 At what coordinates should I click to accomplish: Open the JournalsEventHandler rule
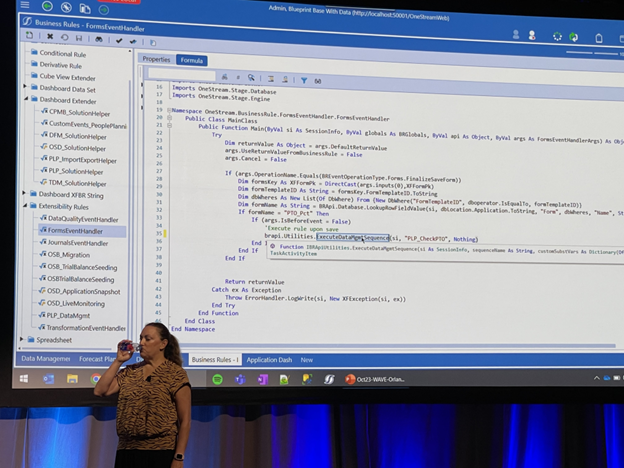click(x=78, y=243)
